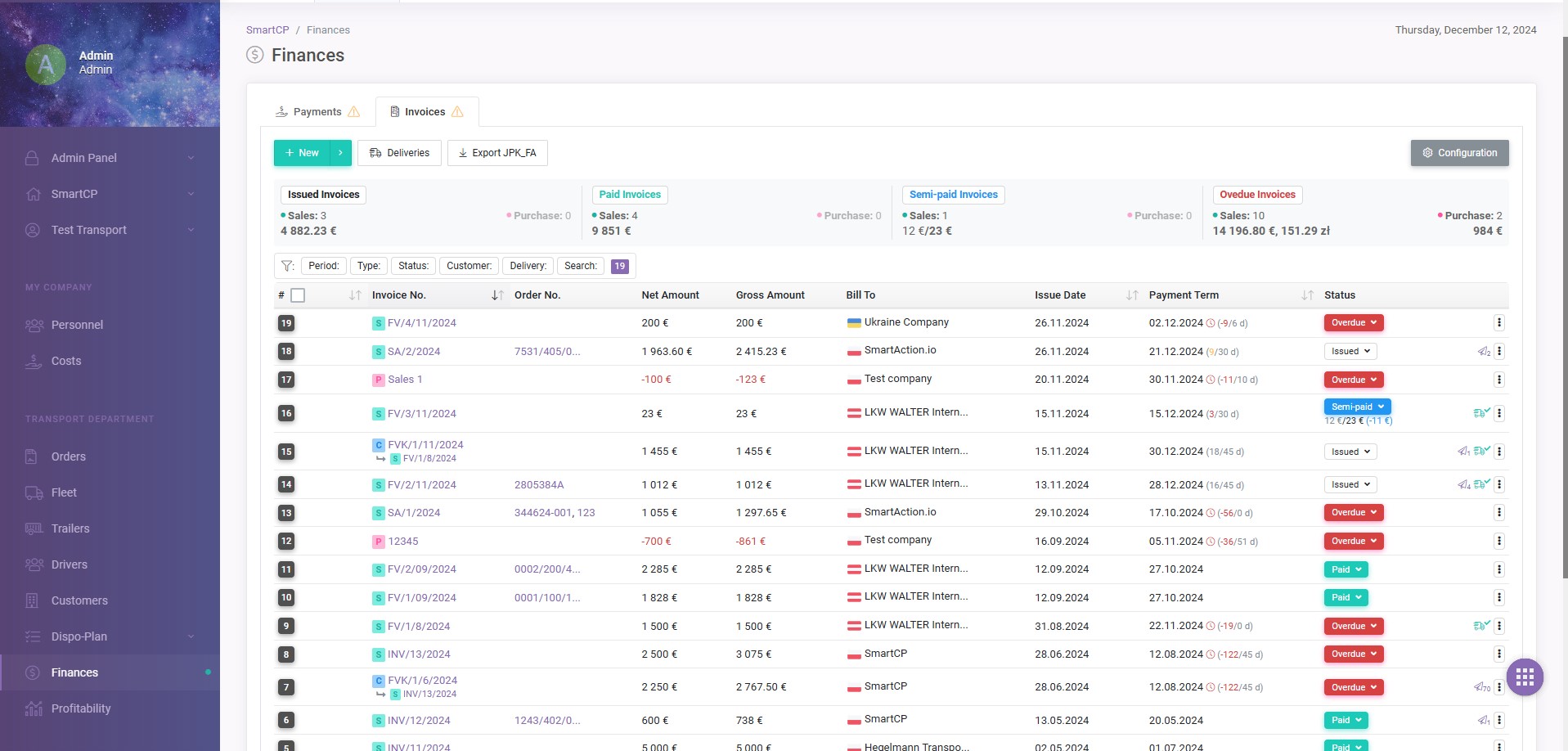Click the Trailers icon in sidebar
Image resolution: width=1568 pixels, height=751 pixels.
(34, 528)
